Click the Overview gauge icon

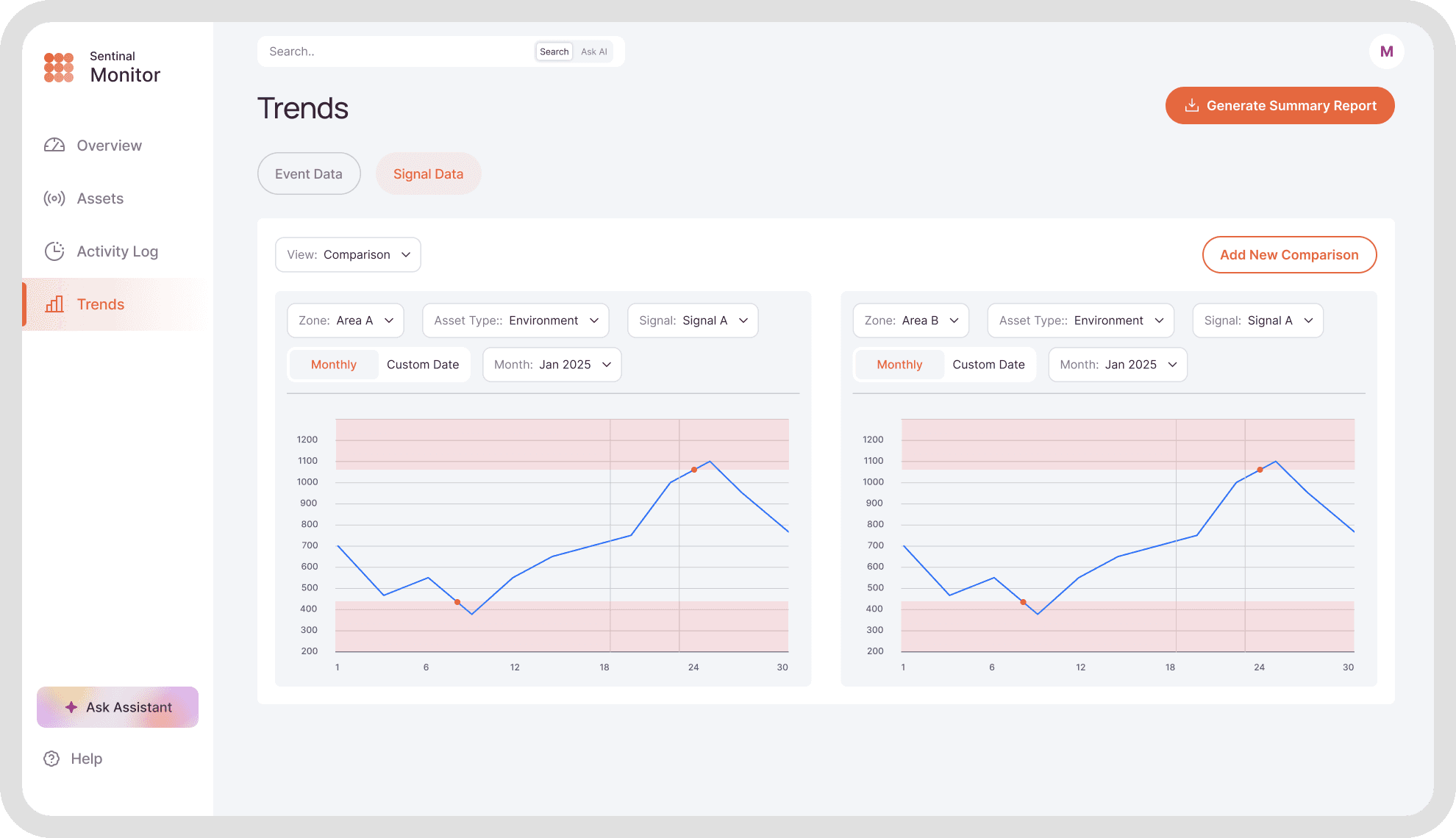point(54,146)
